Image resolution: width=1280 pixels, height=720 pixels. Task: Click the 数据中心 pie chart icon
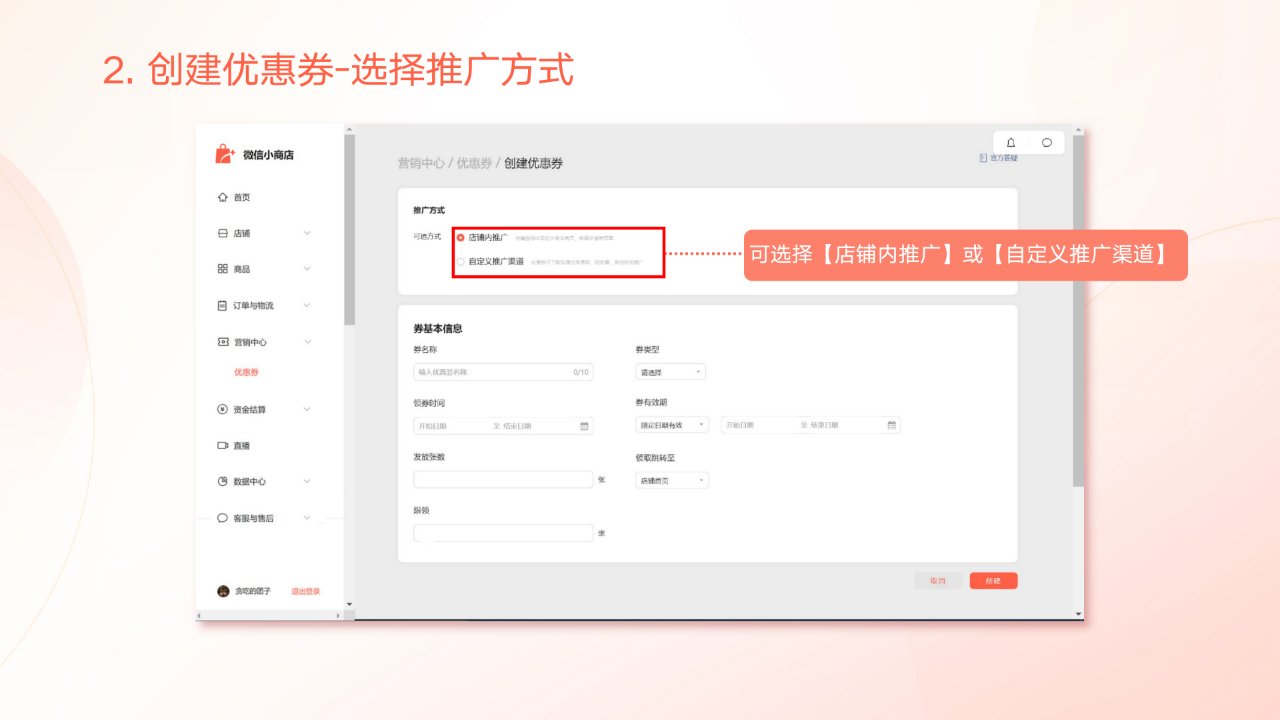click(x=223, y=481)
